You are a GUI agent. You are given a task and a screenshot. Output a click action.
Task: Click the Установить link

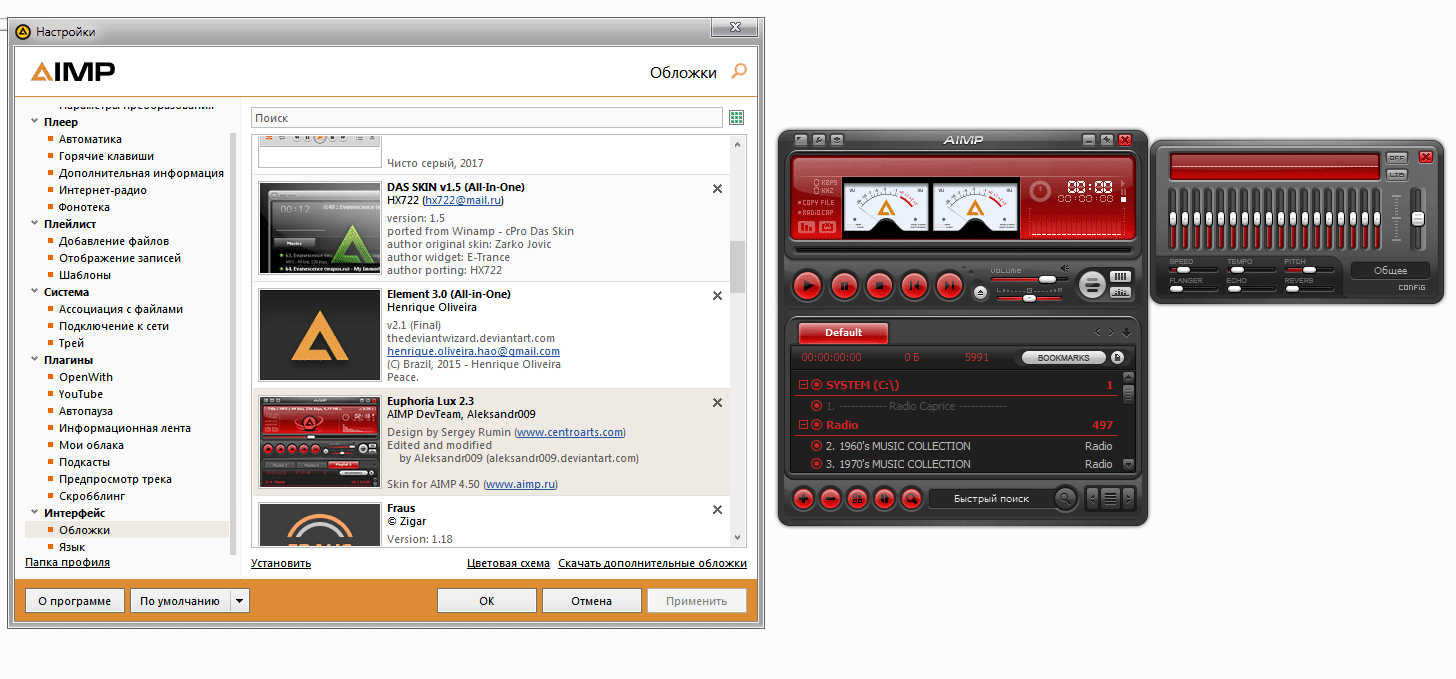281,563
